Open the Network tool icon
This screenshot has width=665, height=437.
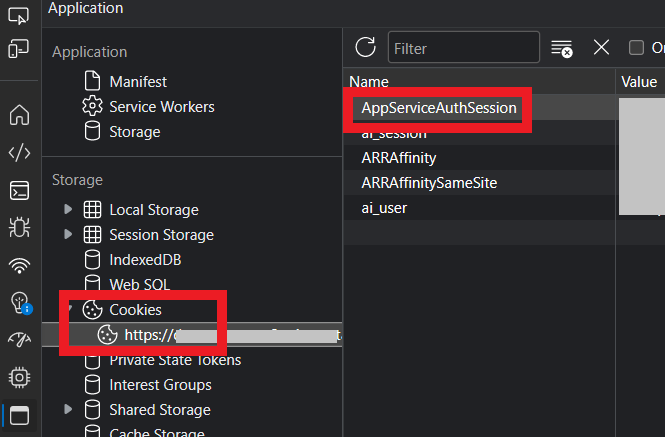[19, 265]
